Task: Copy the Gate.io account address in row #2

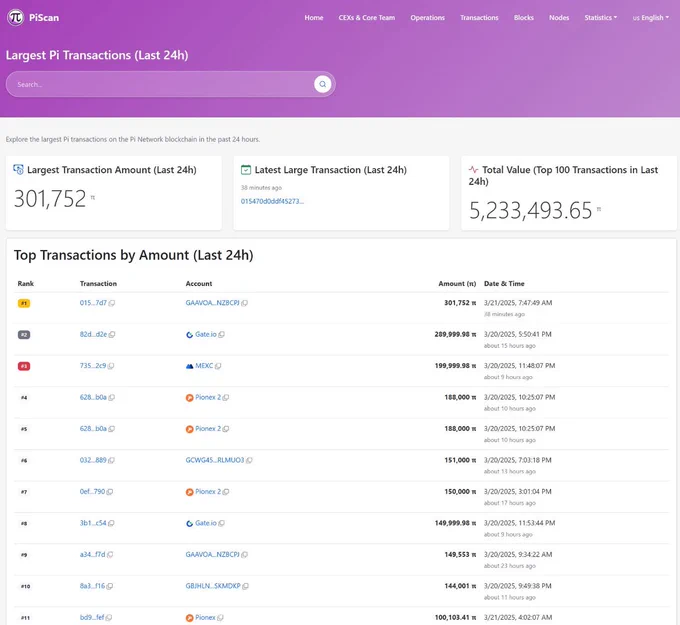Action: pos(222,334)
